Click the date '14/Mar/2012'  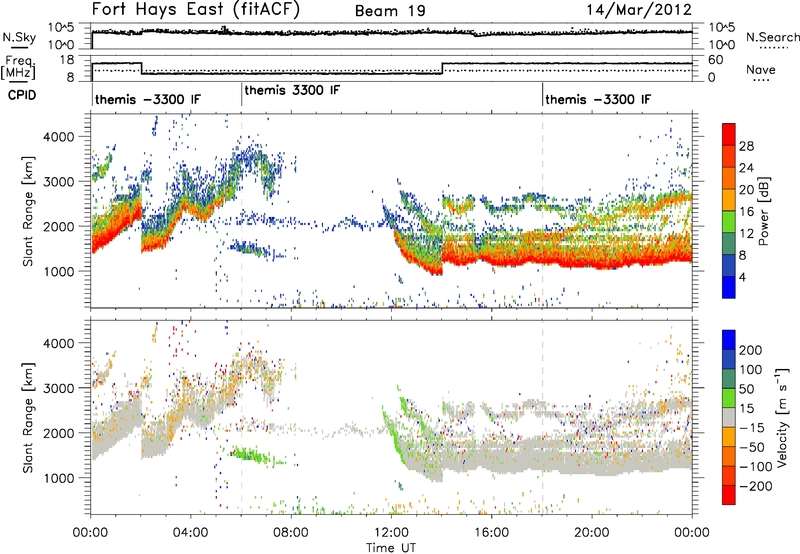tap(639, 10)
